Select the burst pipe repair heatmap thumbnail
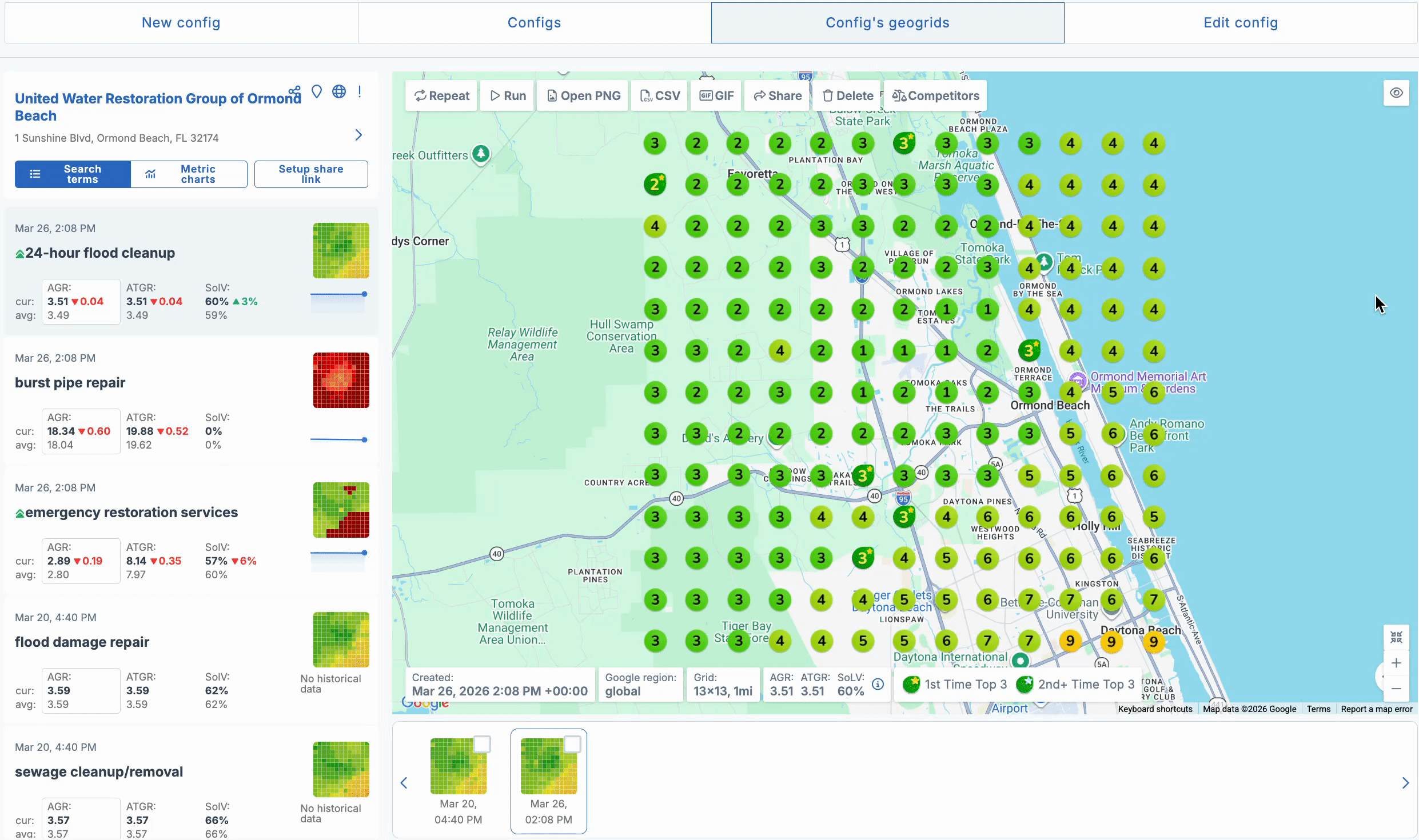 tap(341, 380)
